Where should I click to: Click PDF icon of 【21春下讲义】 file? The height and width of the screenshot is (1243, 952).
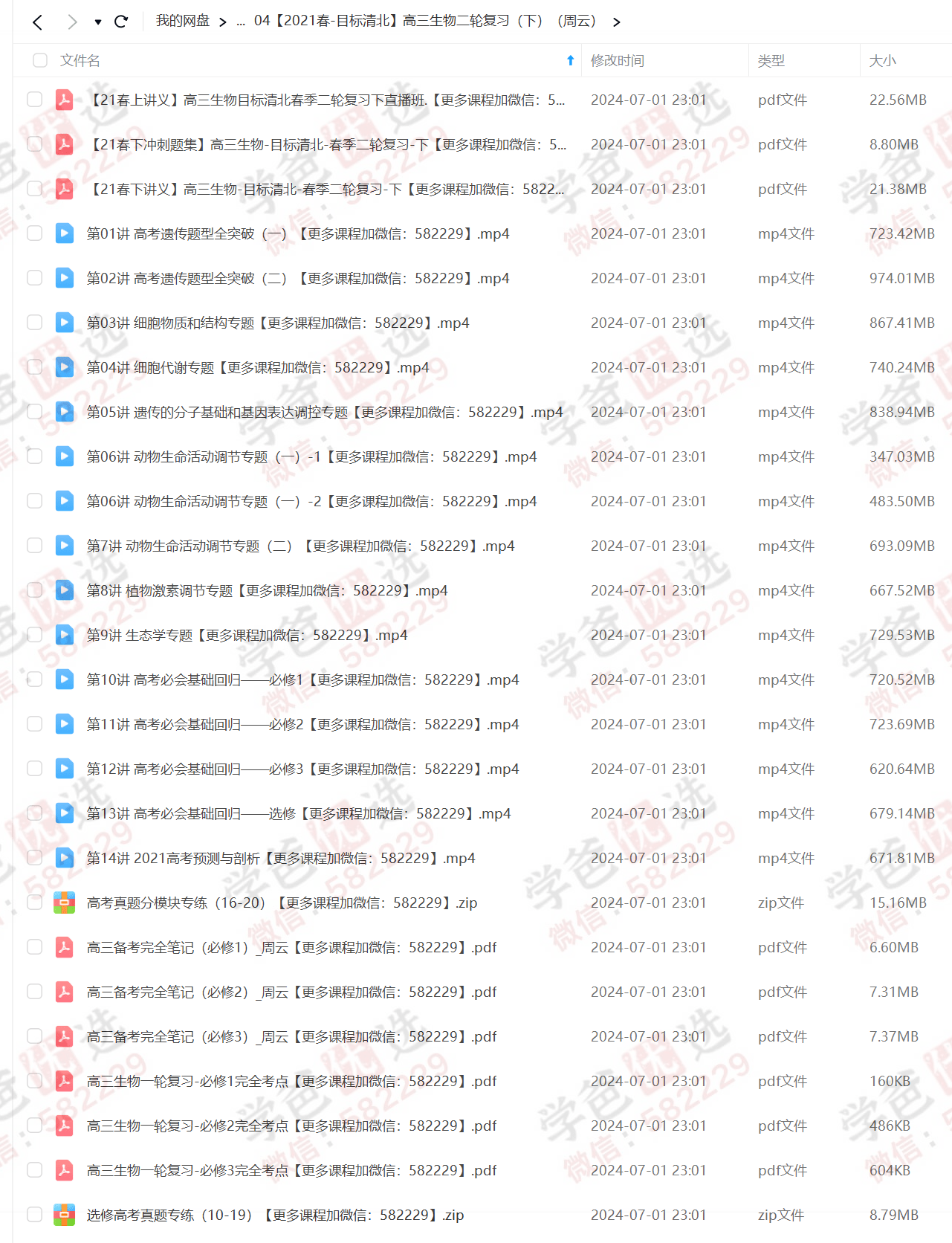pos(65,189)
